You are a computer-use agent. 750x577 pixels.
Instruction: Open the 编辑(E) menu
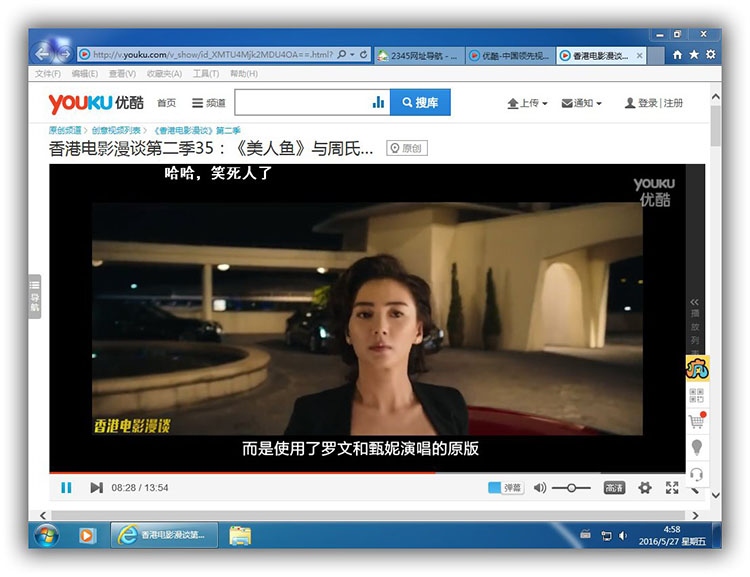tap(85, 74)
